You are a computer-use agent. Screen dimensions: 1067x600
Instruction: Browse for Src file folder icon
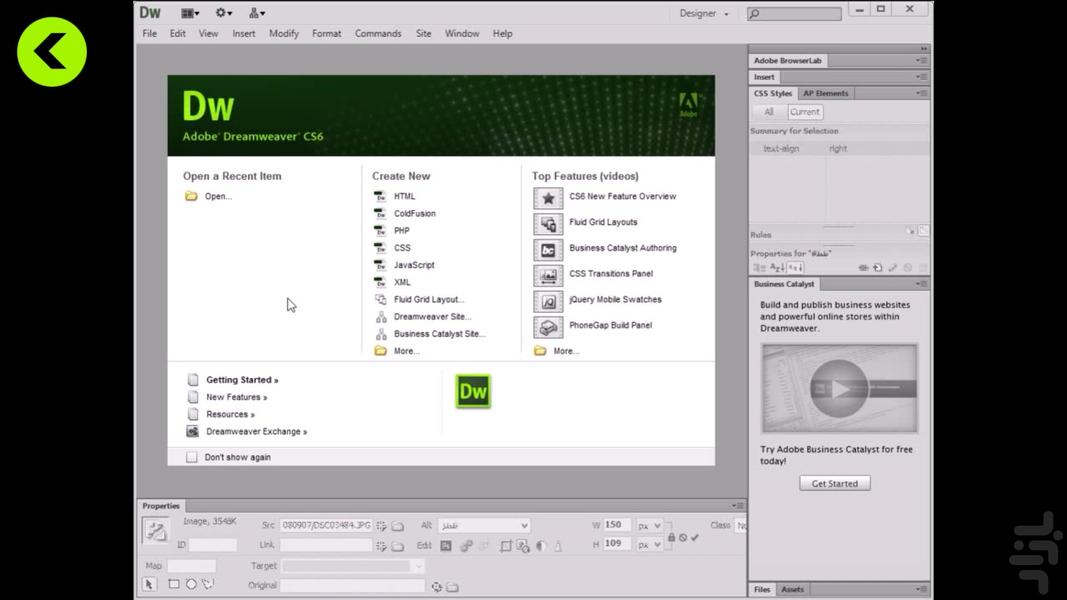tap(398, 526)
